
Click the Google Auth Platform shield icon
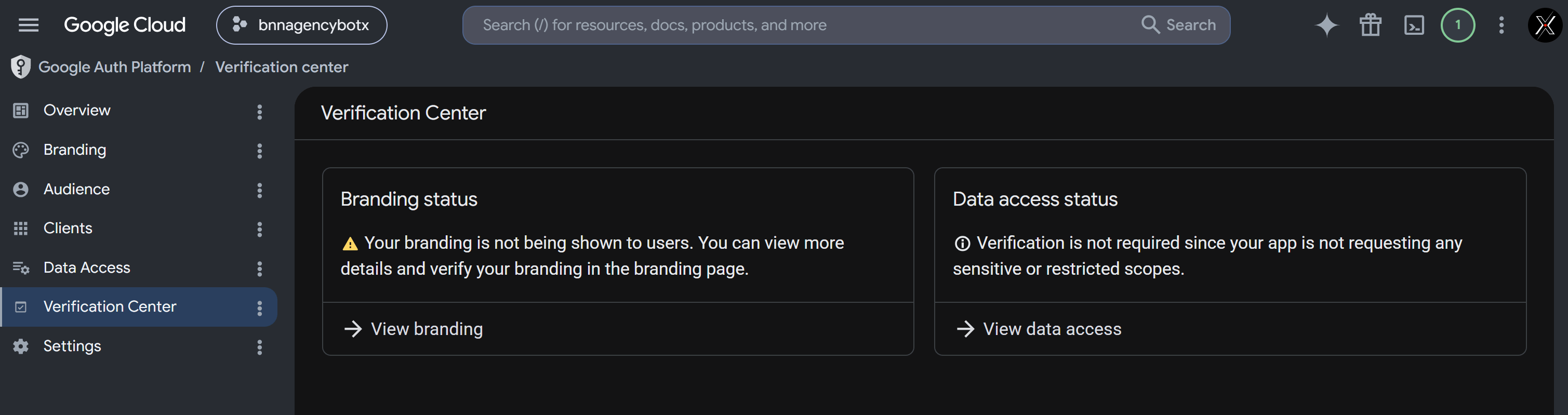21,67
